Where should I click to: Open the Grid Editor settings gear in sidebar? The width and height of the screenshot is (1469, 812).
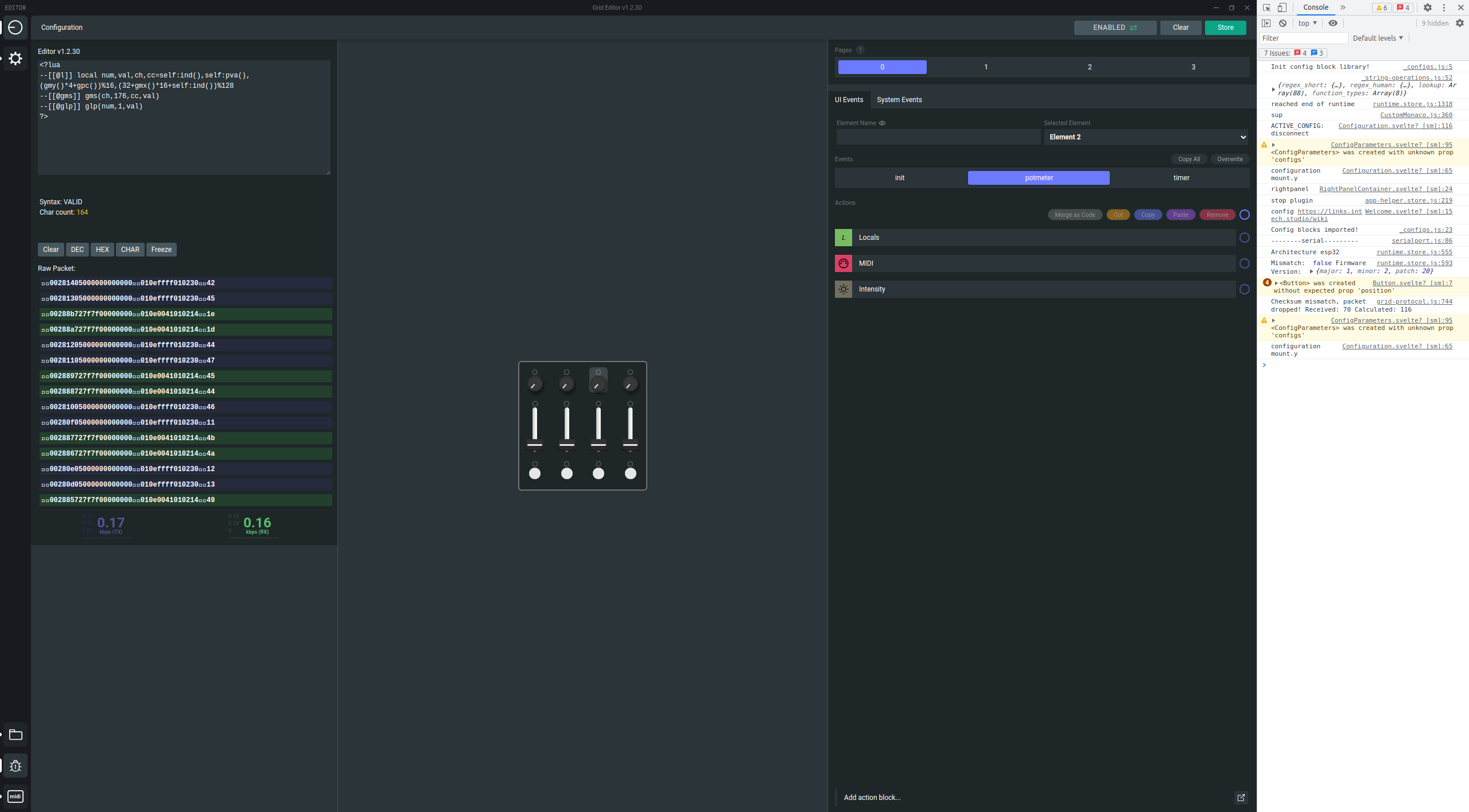15,58
